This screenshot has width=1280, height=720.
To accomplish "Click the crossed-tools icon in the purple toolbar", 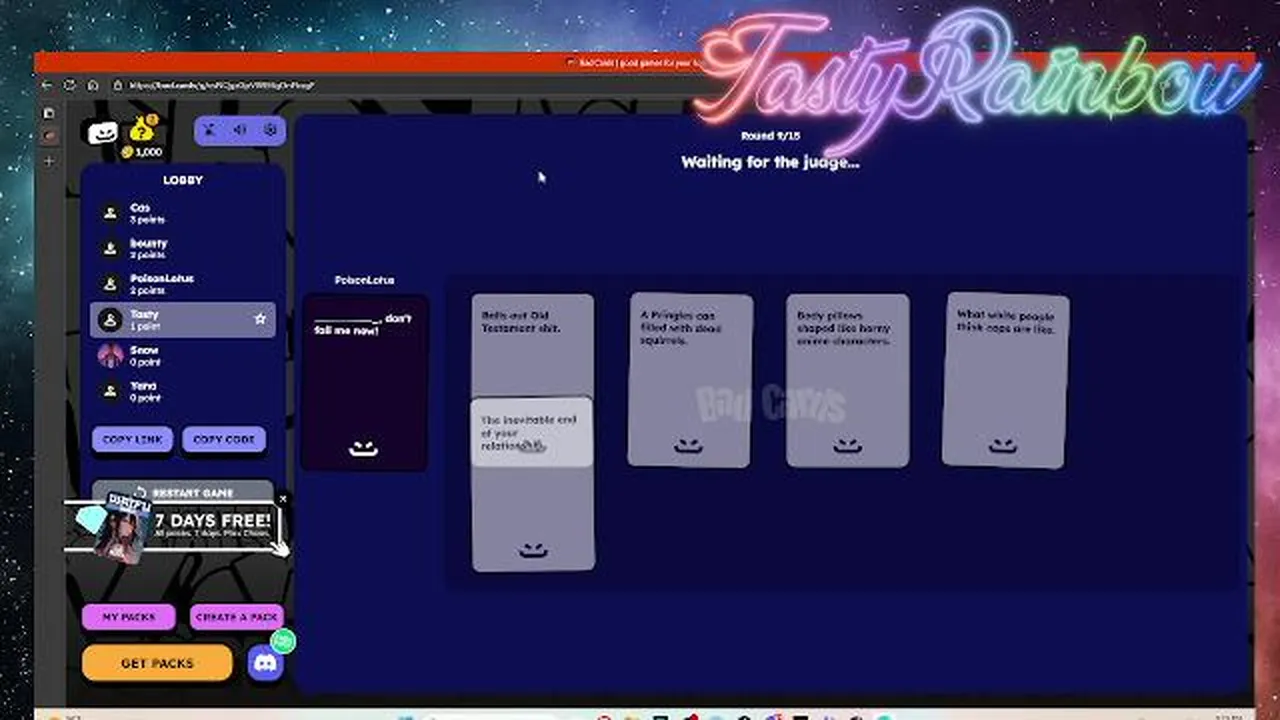I will point(210,130).
